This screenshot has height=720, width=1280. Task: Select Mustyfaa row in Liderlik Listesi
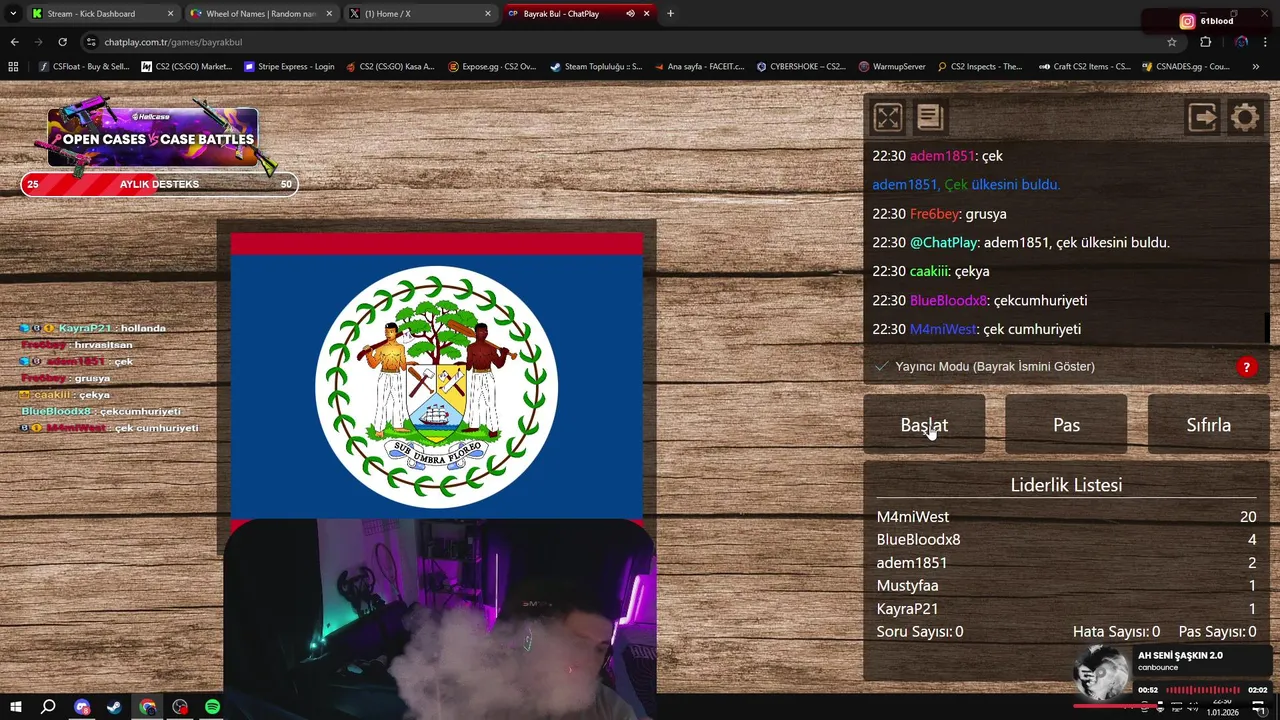pyautogui.click(x=1066, y=586)
